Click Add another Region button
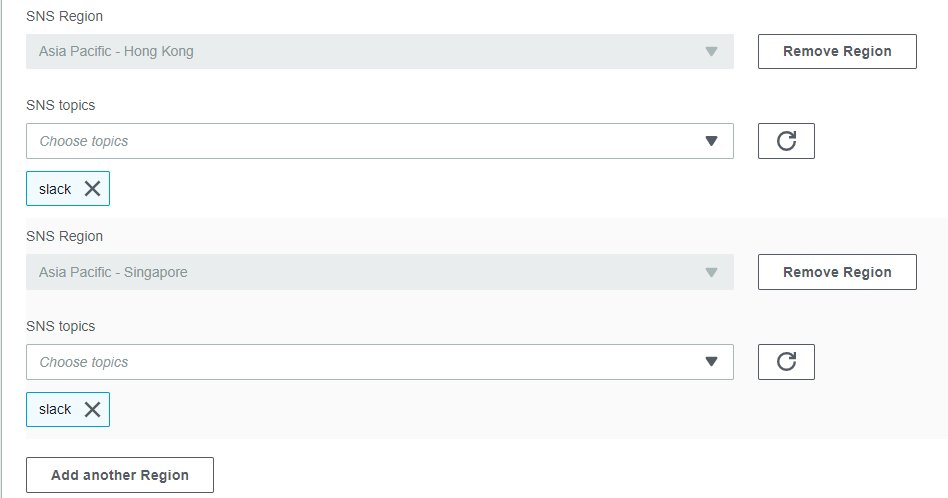948x498 pixels. (120, 475)
